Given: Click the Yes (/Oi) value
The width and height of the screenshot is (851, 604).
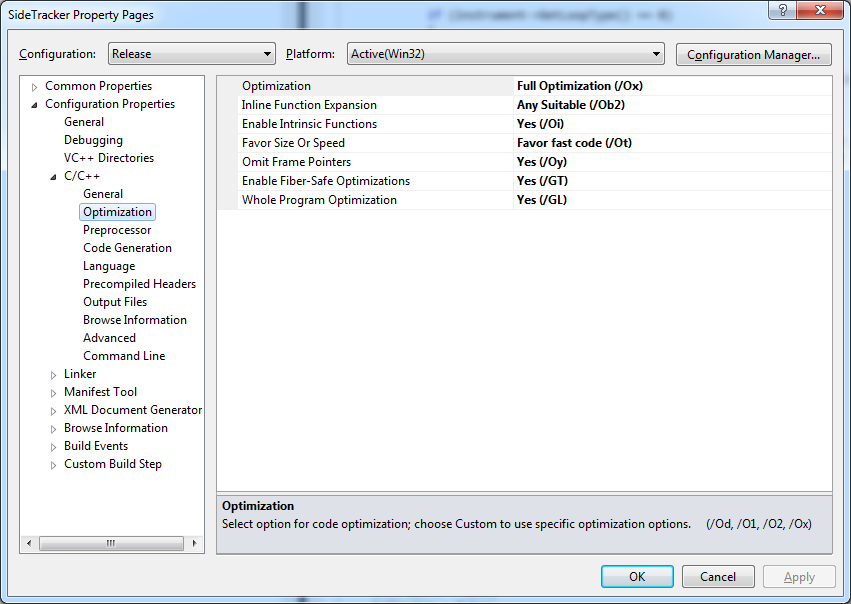Looking at the screenshot, I should coord(540,124).
